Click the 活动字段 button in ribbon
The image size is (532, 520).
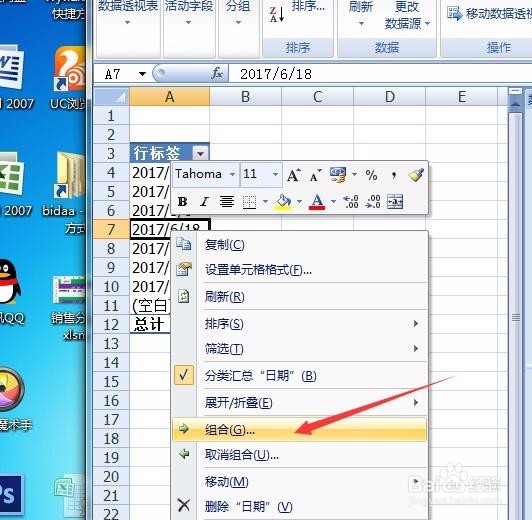coord(189,13)
